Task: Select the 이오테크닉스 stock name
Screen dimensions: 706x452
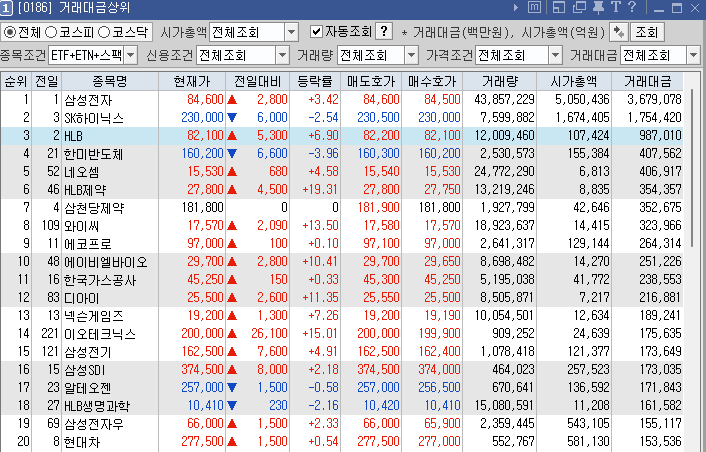Action: pos(100,334)
